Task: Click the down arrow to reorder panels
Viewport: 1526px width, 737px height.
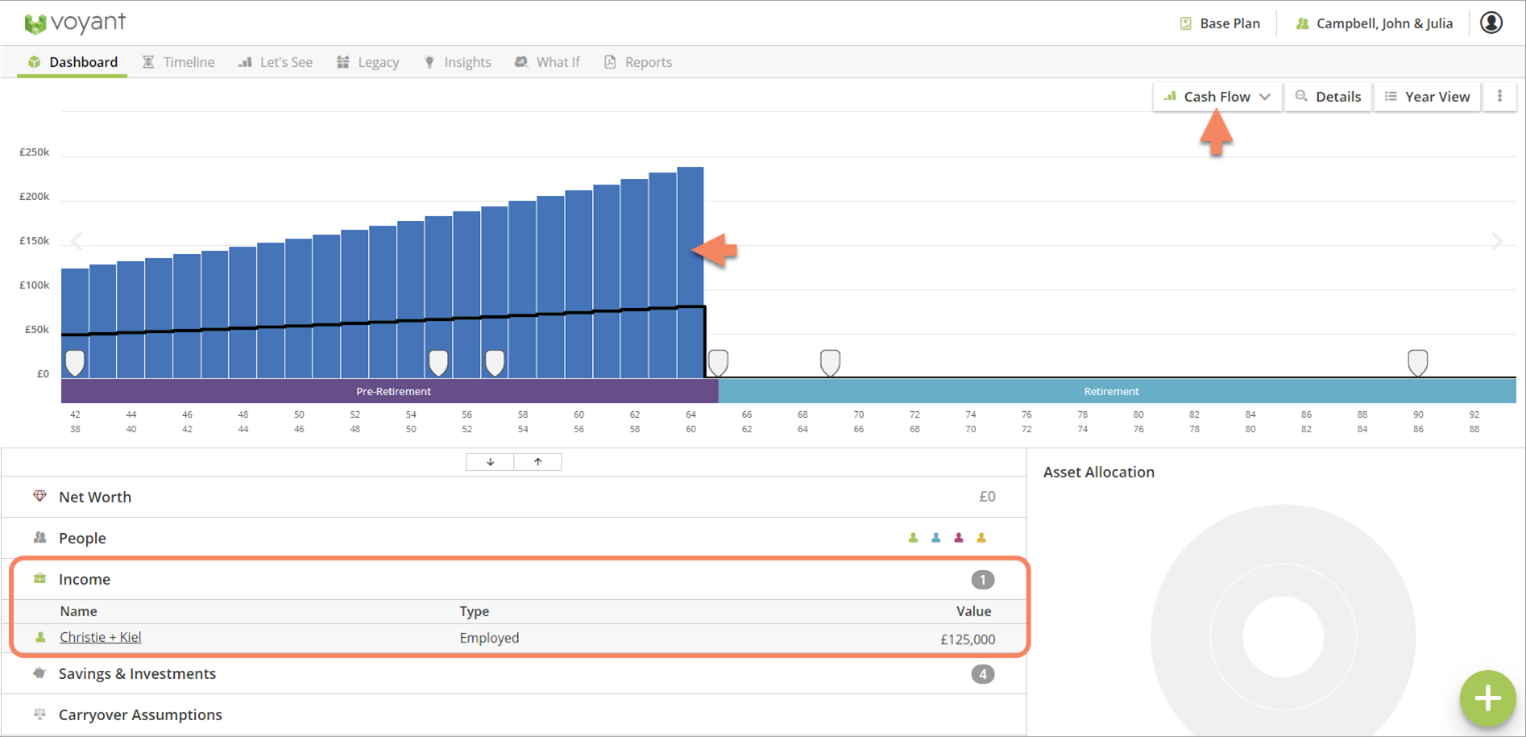Action: pyautogui.click(x=489, y=461)
